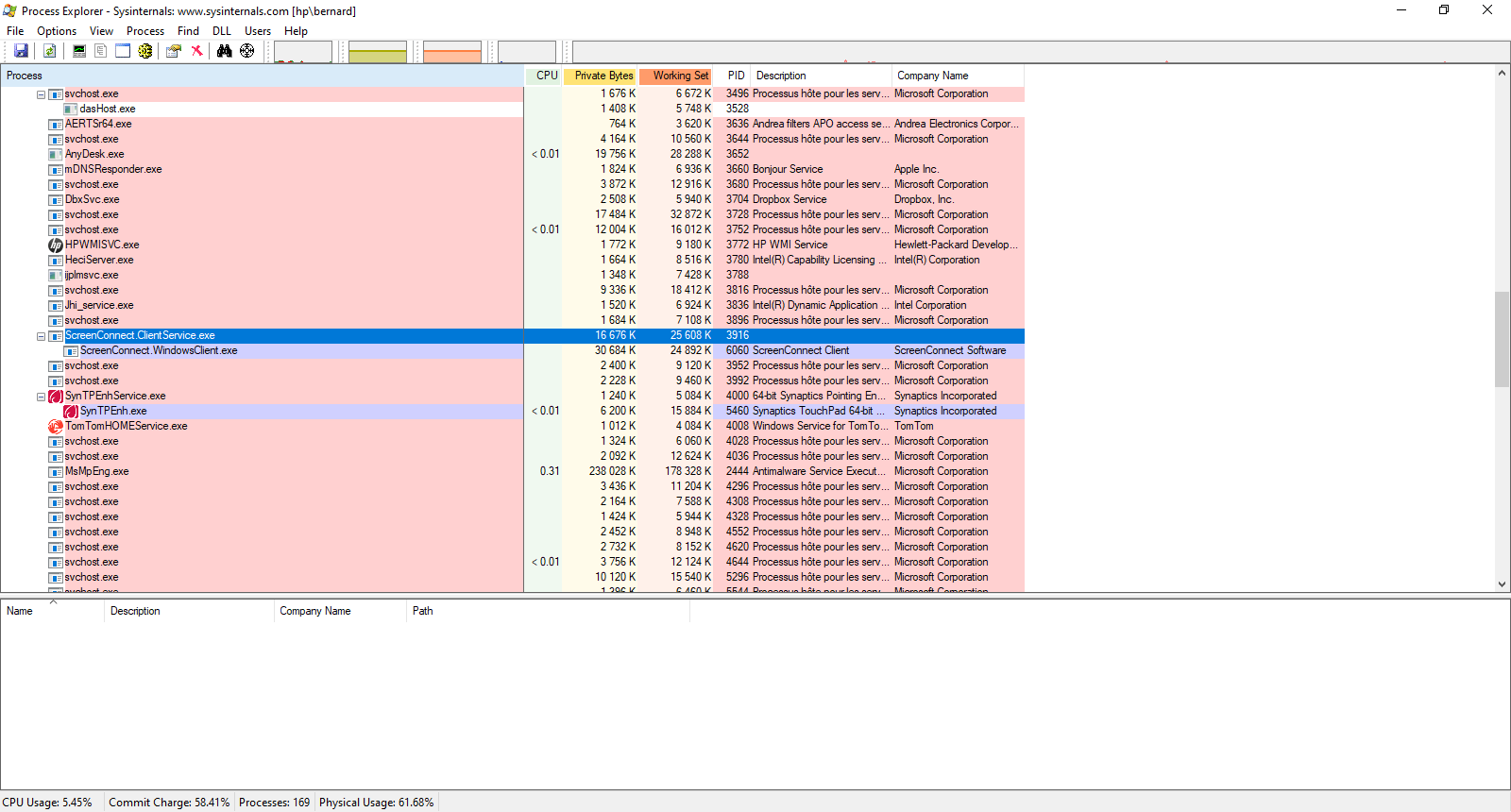Click the yellow commit history mini graph
This screenshot has width=1511, height=812.
(x=377, y=52)
